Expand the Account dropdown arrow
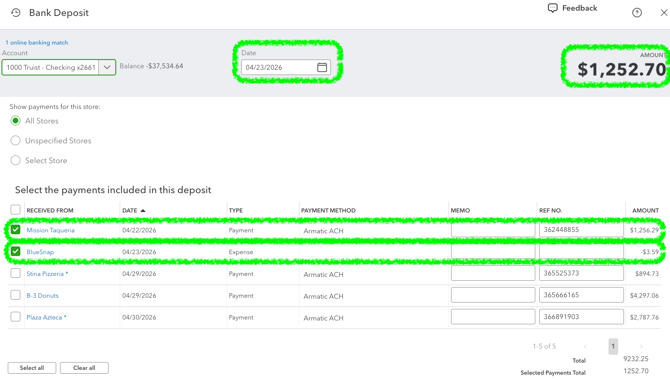 click(x=107, y=68)
